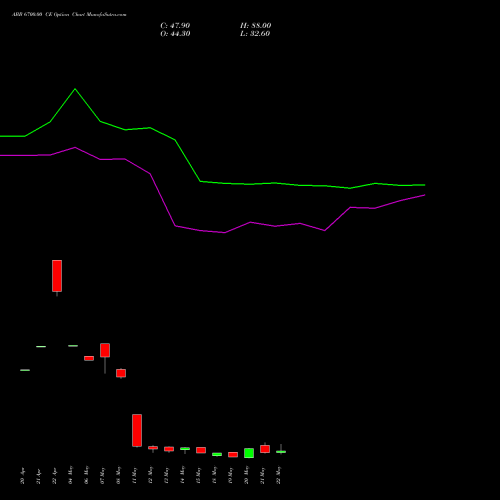Select the 07 May date label

point(102,475)
